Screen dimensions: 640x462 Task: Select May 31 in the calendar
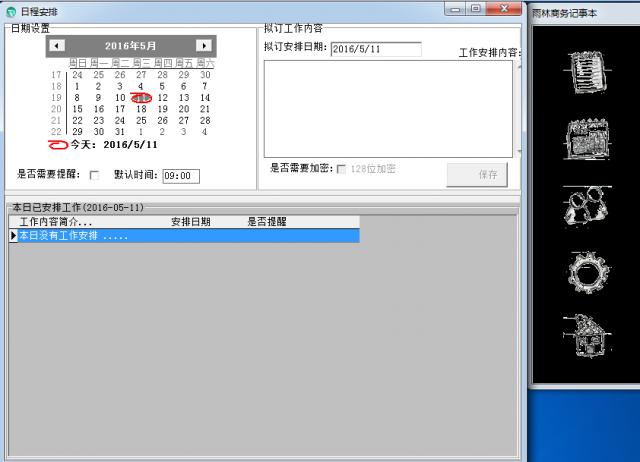pos(120,132)
